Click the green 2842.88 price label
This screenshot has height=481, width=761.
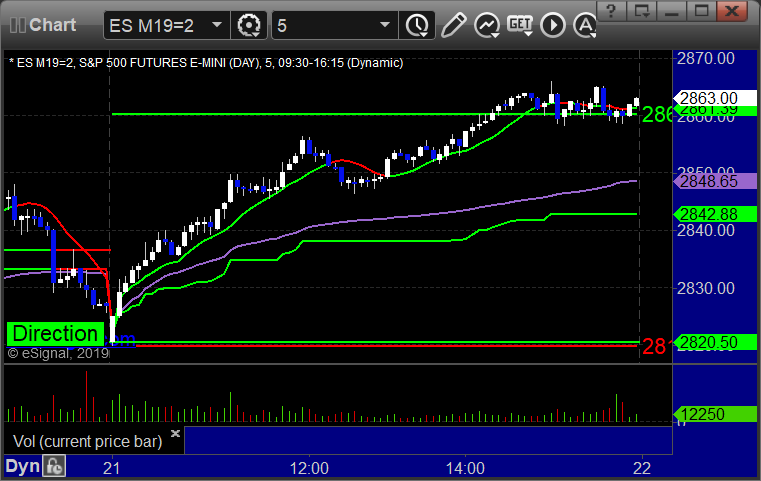[715, 214]
